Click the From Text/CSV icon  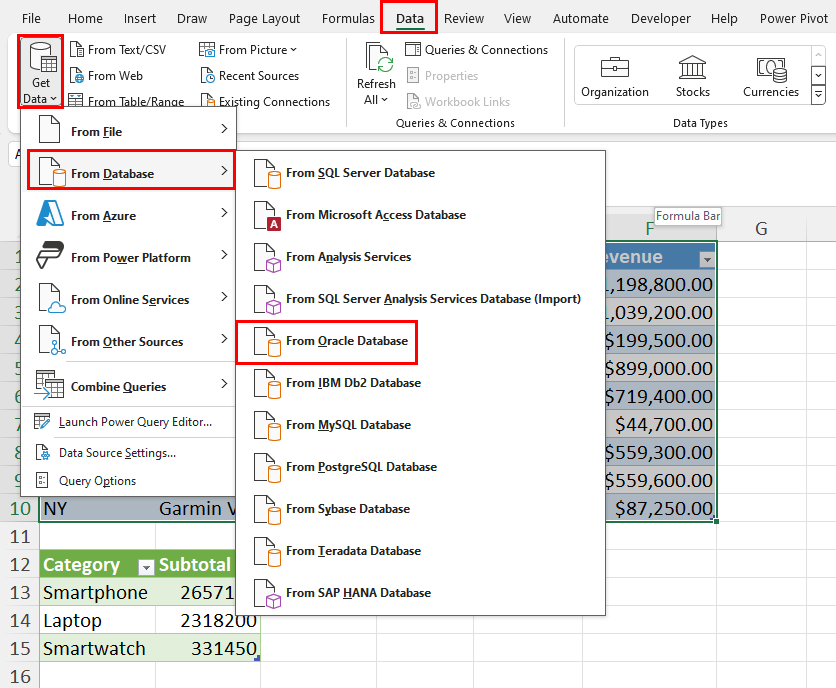click(x=77, y=50)
